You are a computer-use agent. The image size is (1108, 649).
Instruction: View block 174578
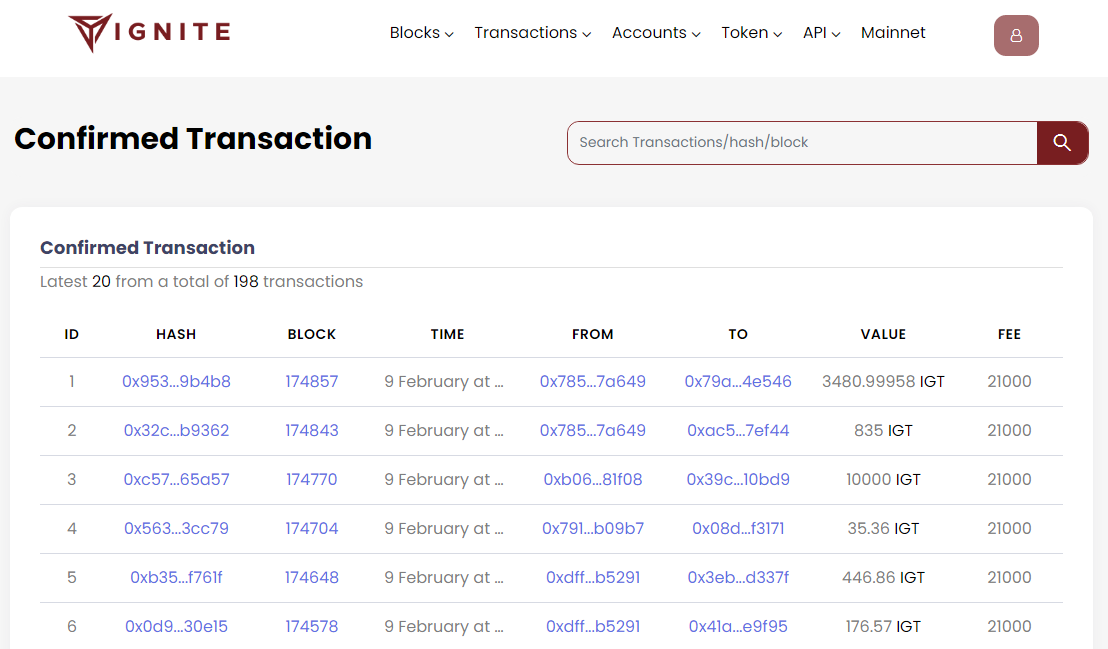point(312,626)
